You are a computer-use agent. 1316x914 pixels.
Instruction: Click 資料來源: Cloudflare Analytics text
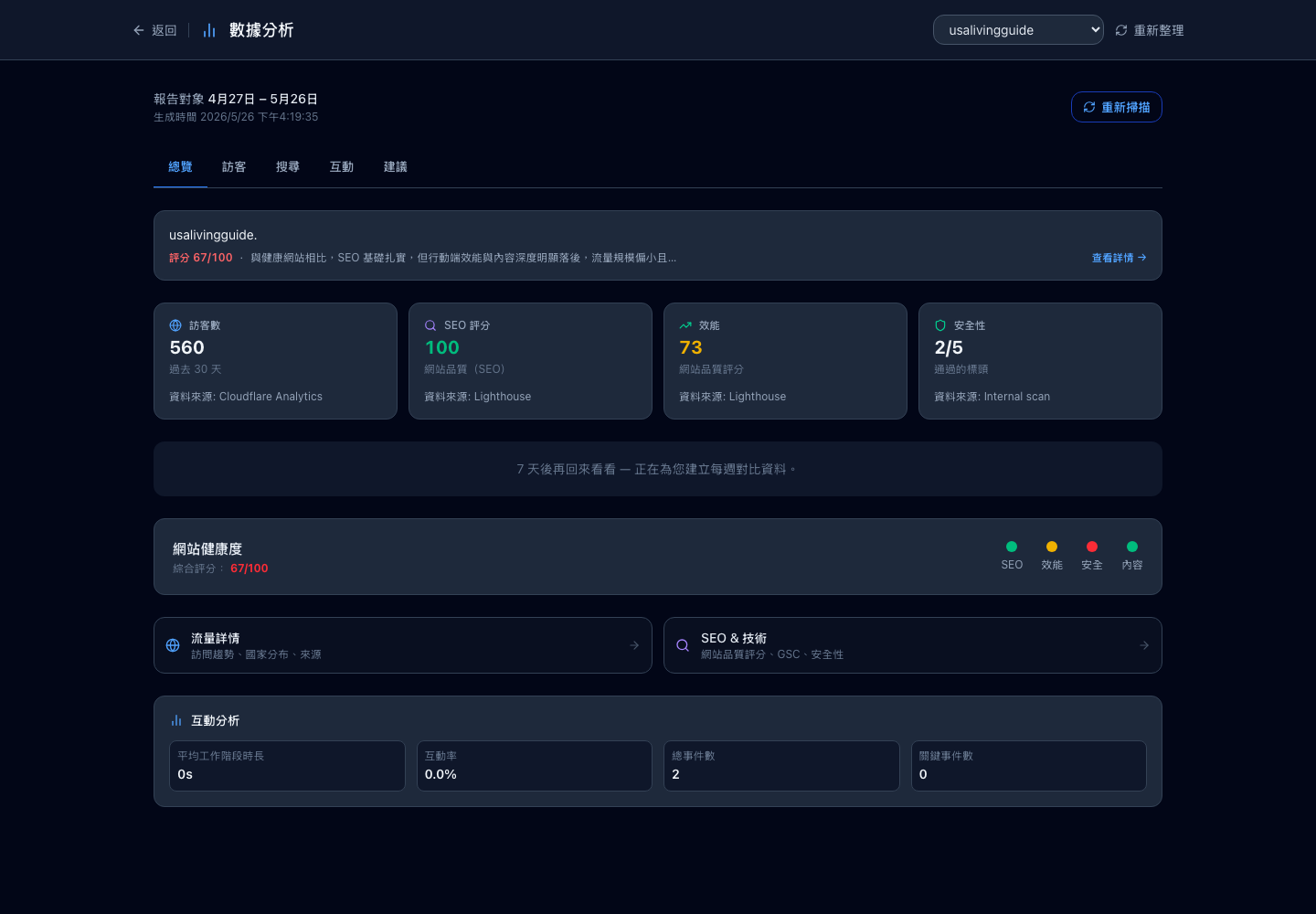click(x=246, y=397)
